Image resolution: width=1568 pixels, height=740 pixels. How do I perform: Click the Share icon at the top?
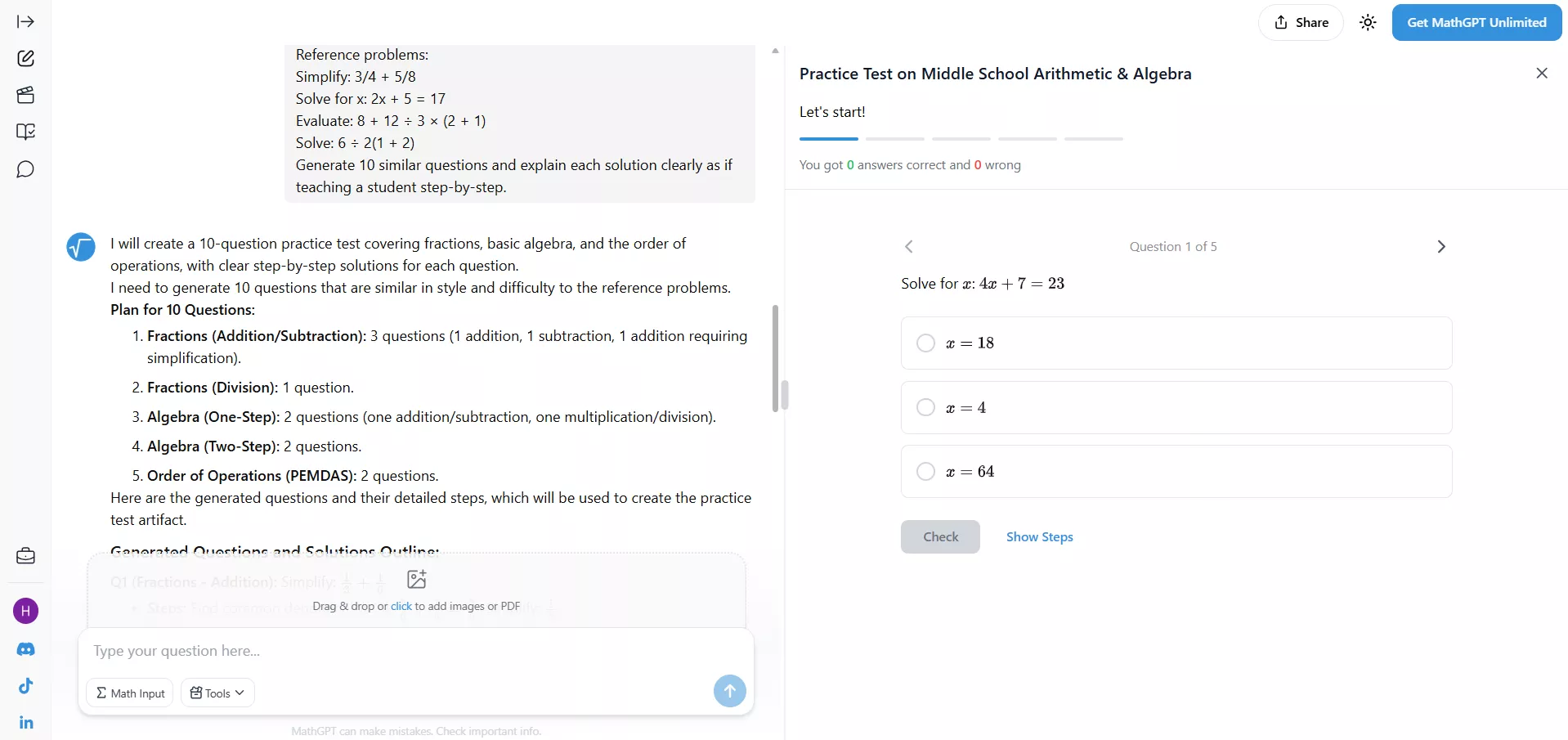[1301, 22]
